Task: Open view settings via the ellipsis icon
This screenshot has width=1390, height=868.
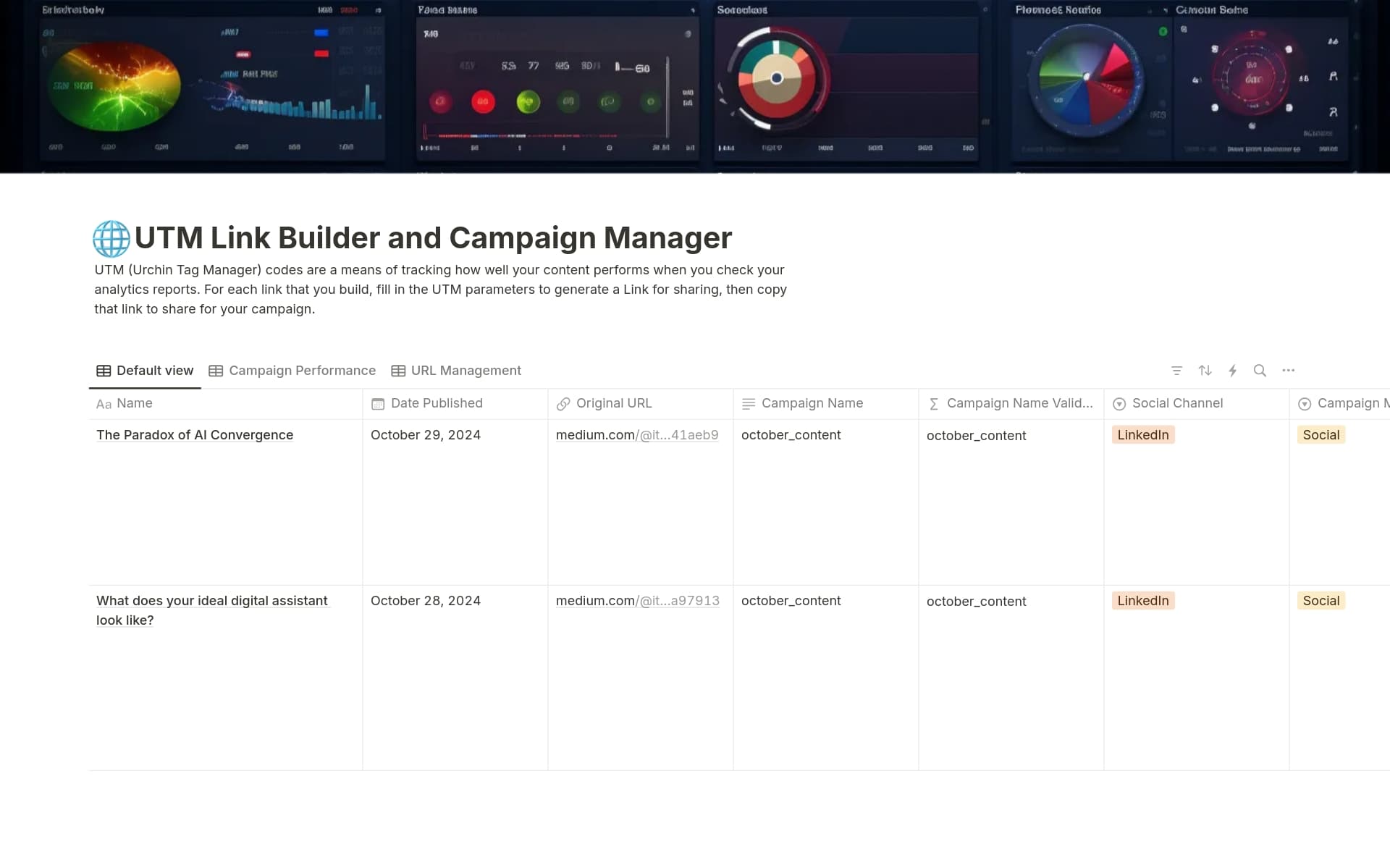Action: coord(1289,370)
